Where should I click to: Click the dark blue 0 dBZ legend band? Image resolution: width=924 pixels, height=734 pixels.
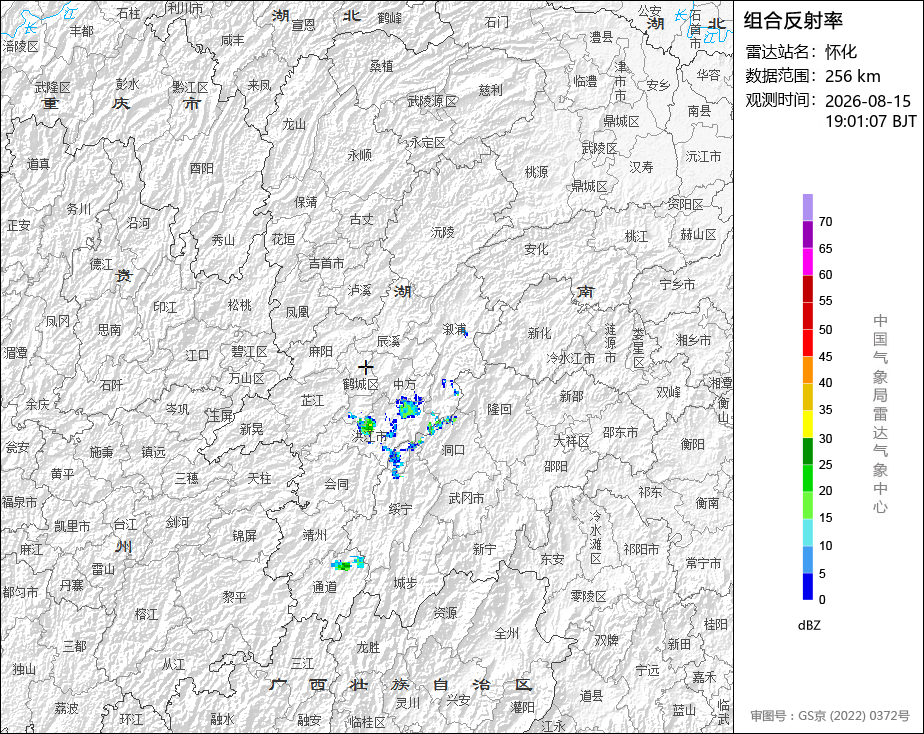(x=807, y=587)
